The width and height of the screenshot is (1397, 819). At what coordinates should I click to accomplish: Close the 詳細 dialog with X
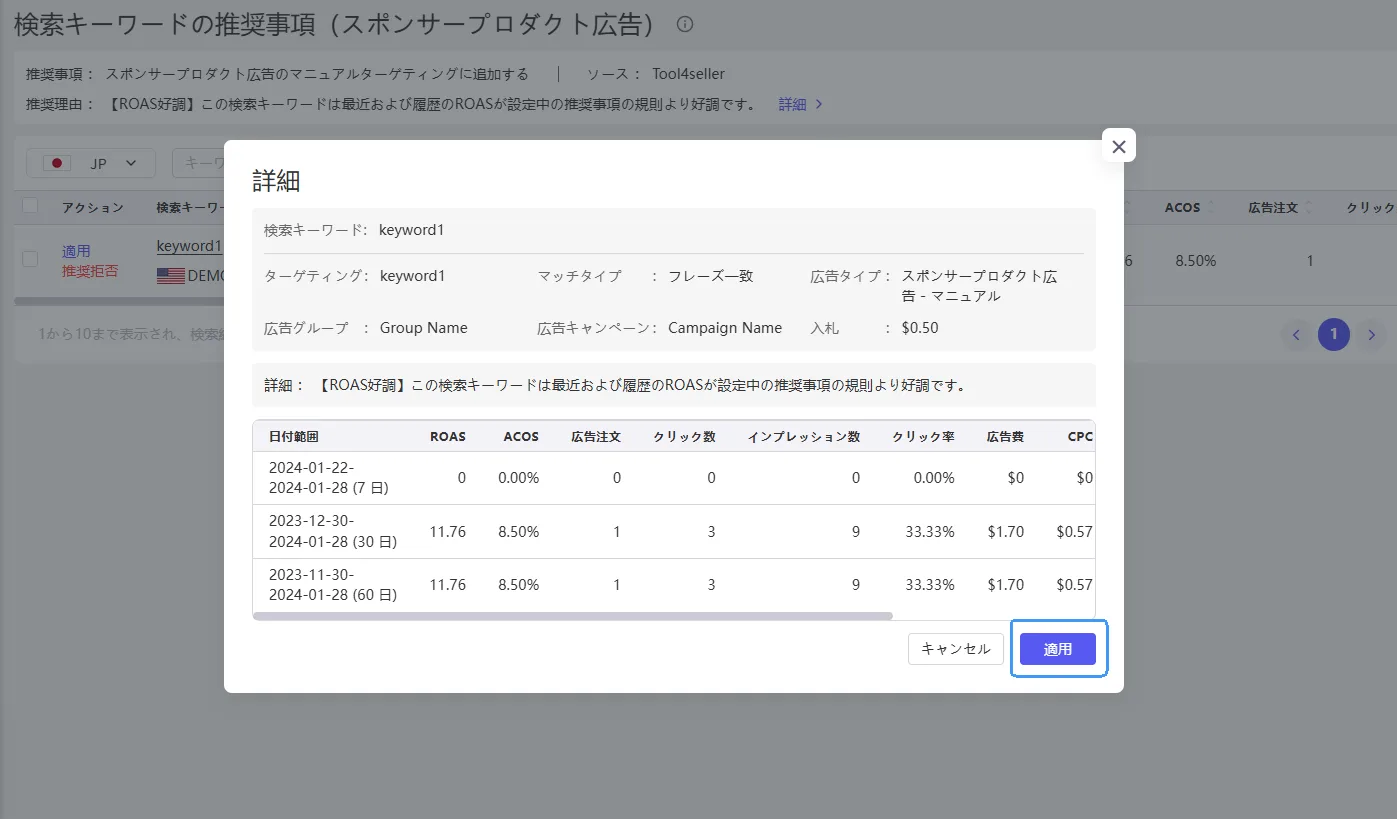tap(1118, 146)
